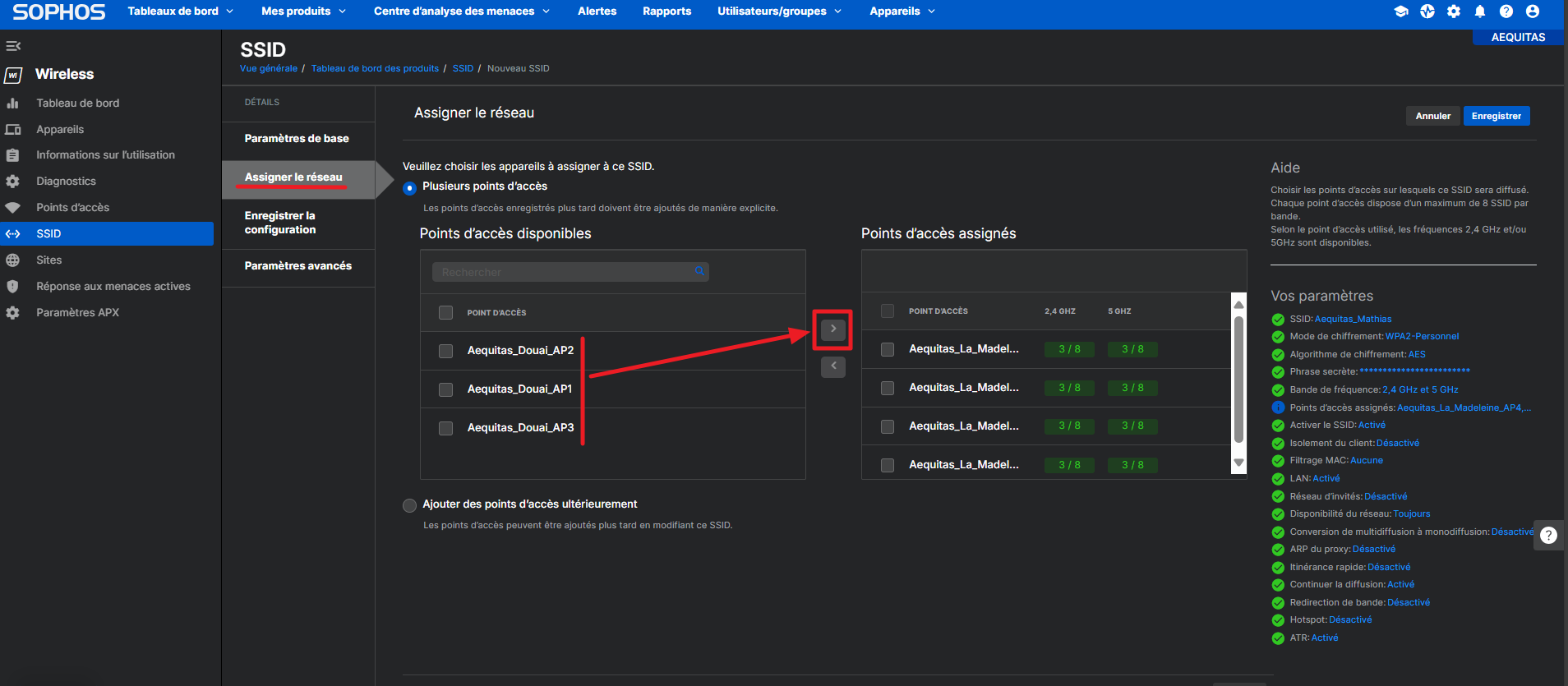The width and height of the screenshot is (1568, 686).
Task: Click AEQUITAS account label
Action: (1518, 38)
